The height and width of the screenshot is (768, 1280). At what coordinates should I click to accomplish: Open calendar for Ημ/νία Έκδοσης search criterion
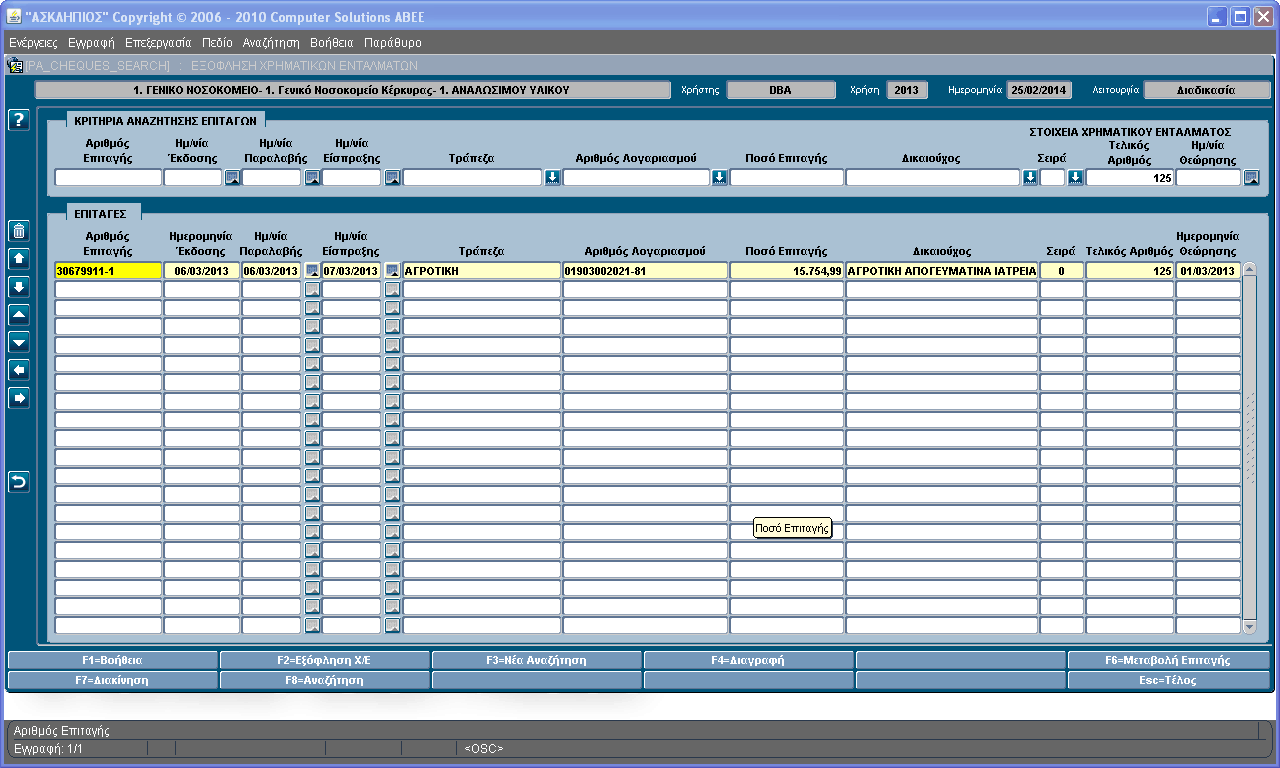pyautogui.click(x=232, y=178)
